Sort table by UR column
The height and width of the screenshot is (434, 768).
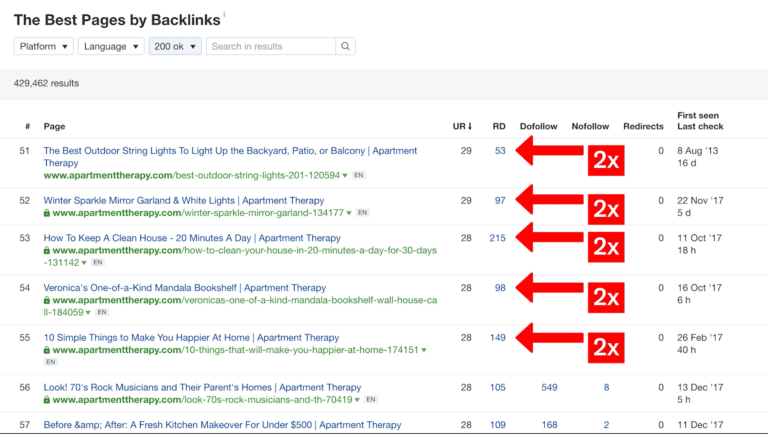(x=462, y=127)
